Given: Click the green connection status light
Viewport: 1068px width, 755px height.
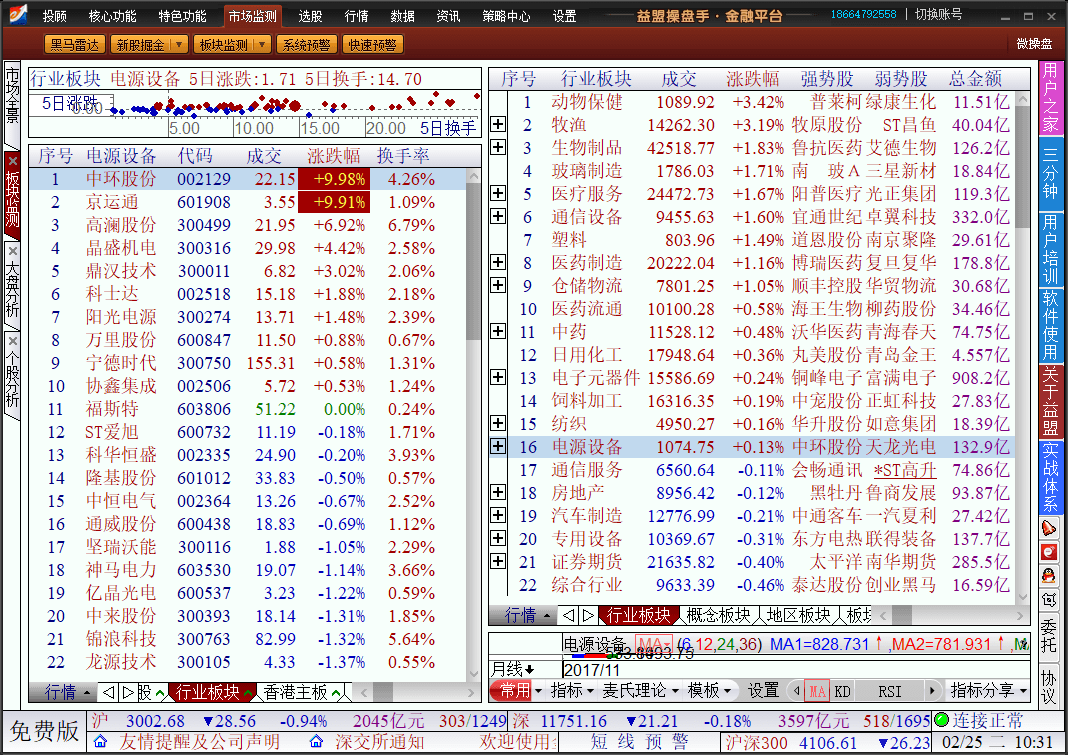Looking at the screenshot, I should [x=941, y=720].
